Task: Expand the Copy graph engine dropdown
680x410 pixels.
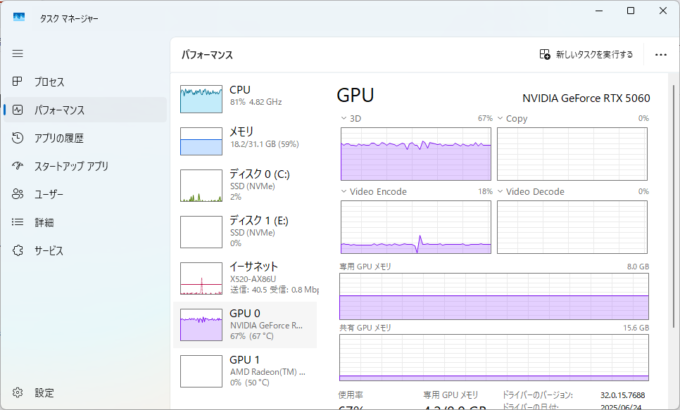Action: [501, 118]
